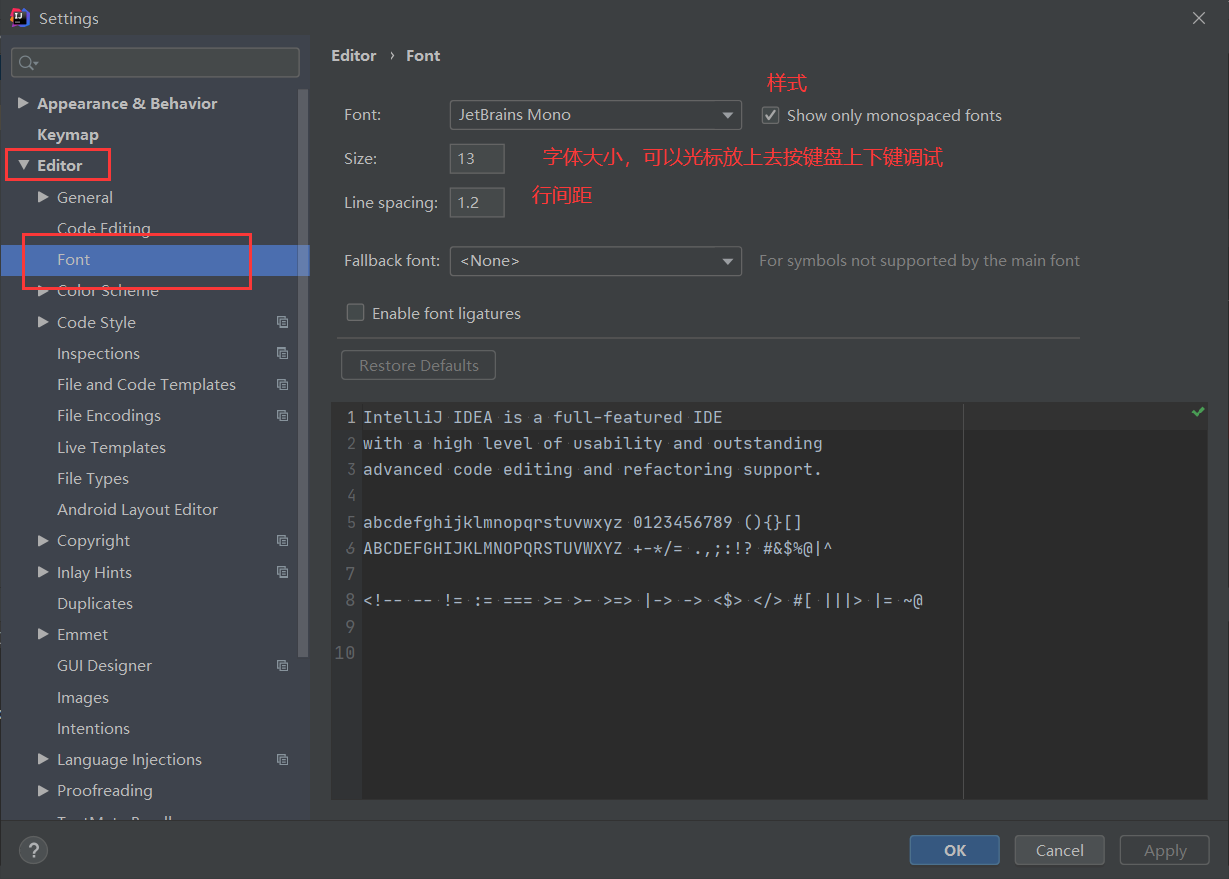Viewport: 1229px width, 879px height.
Task: Open Inspections settings page
Action: (98, 353)
